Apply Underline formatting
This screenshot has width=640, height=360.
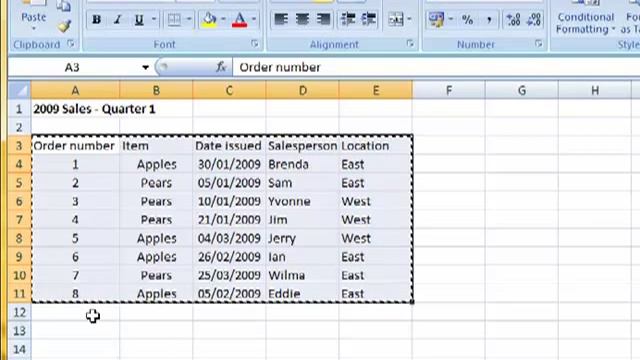[x=139, y=19]
